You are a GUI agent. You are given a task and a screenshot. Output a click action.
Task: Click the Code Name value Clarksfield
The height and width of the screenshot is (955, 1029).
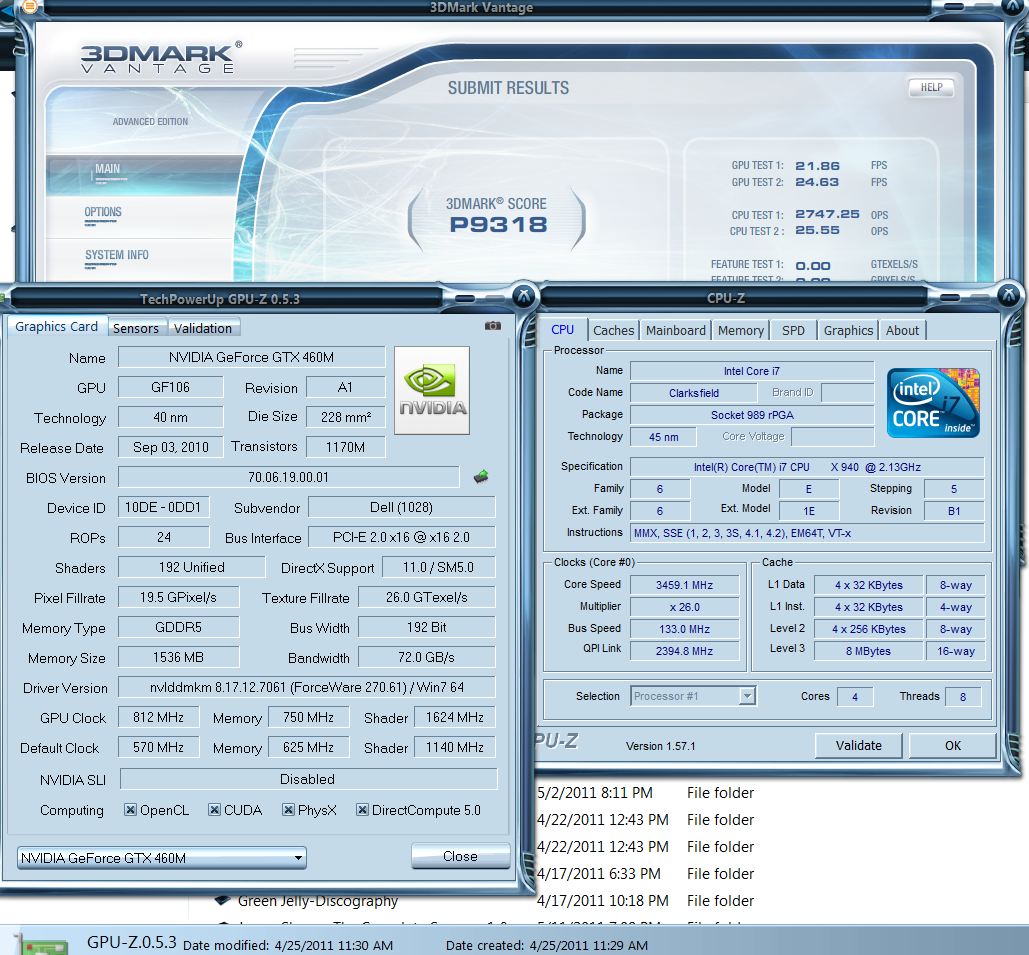pos(694,393)
